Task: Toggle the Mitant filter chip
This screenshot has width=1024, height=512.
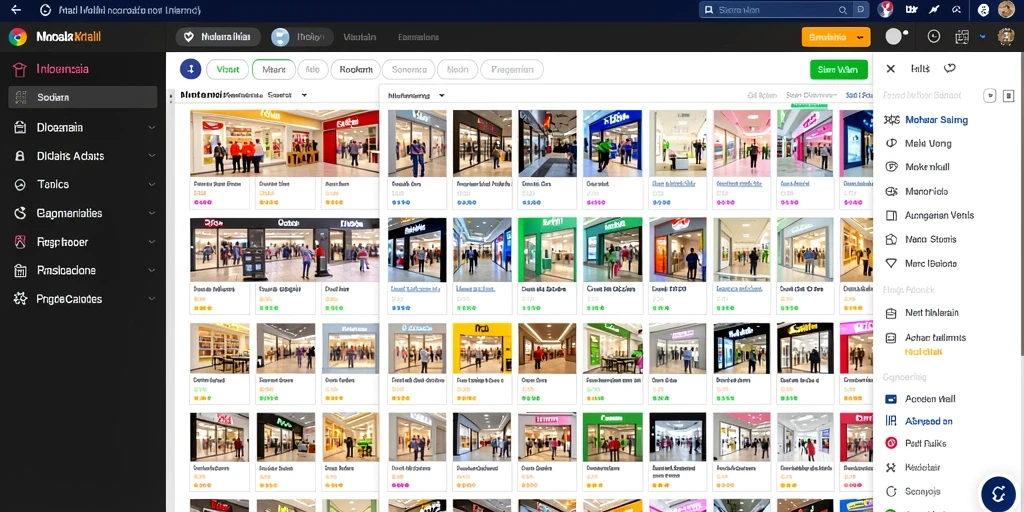Action: [x=274, y=69]
